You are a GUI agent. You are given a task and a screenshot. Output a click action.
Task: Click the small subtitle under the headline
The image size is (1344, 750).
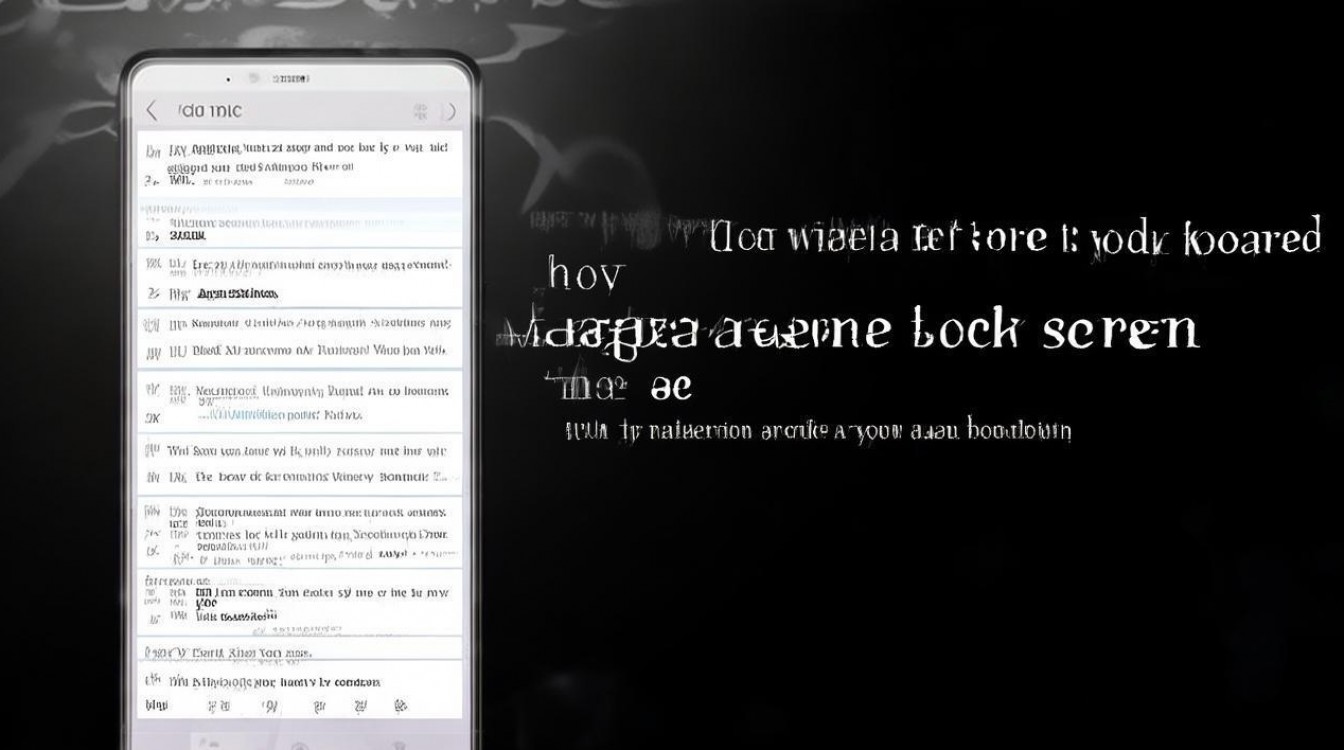pos(818,431)
